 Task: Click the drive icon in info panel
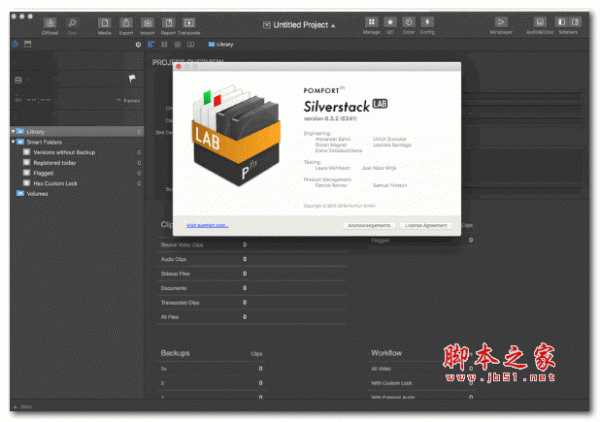click(x=18, y=80)
